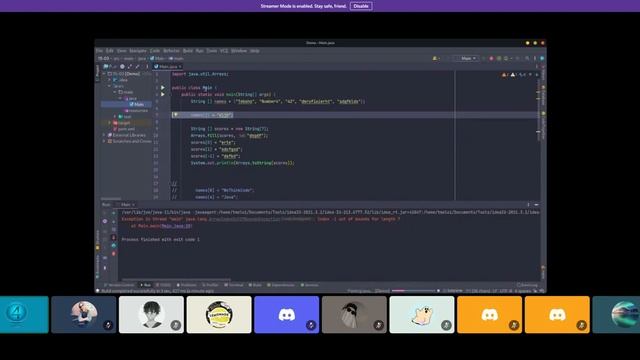Run the main method from its gutter arrow
The image size is (640, 360).
coord(163,94)
